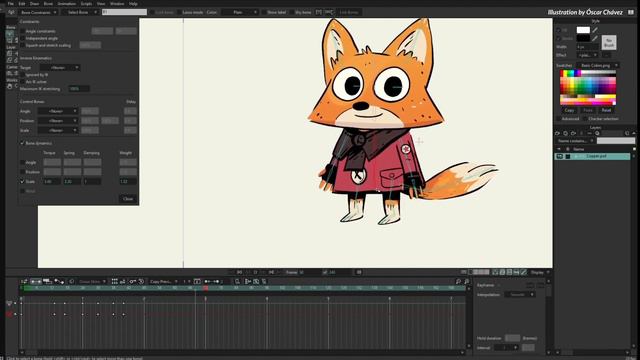Enable Independent angle checkbox

[x=22, y=38]
